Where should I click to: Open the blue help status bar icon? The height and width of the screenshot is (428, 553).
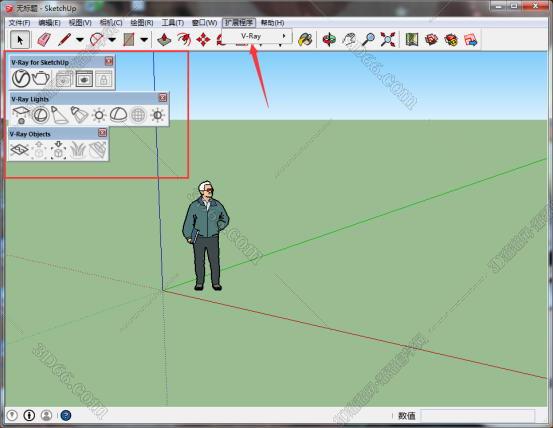(x=66, y=415)
